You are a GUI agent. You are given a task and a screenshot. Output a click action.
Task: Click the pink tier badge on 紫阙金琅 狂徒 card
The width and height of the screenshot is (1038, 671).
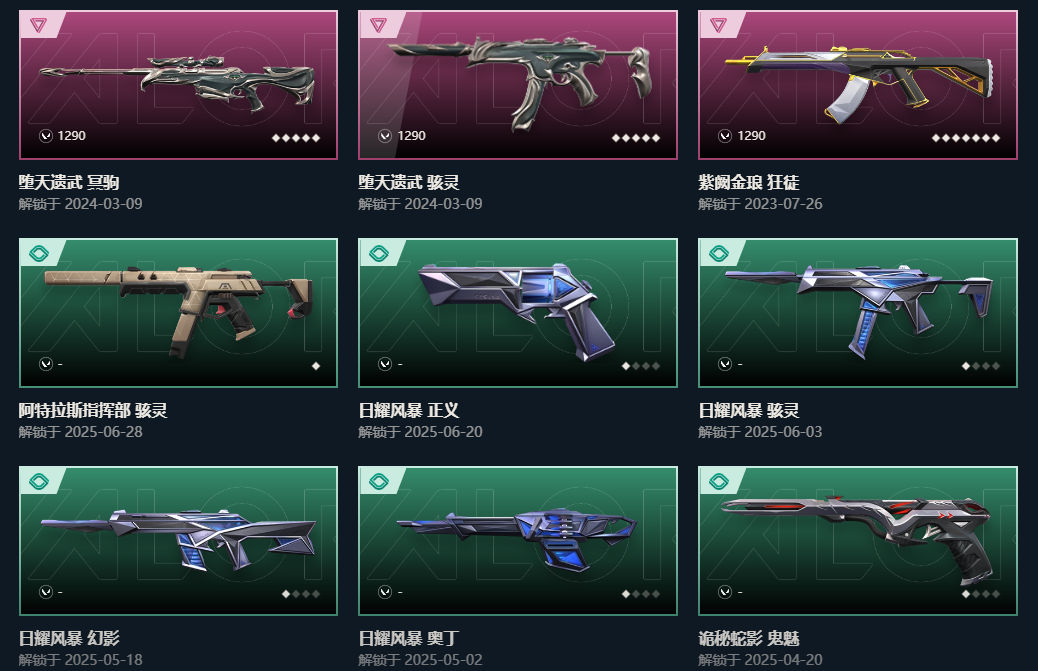[x=718, y=25]
